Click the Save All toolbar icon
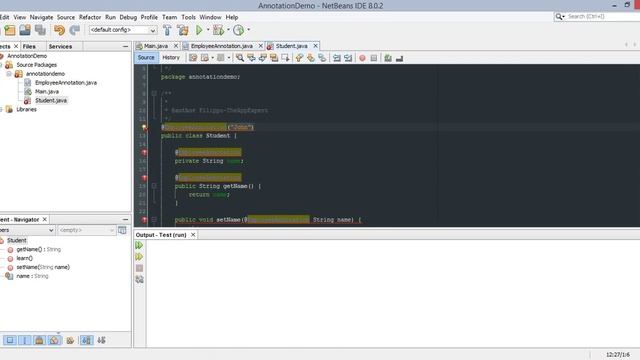 (x=40, y=30)
